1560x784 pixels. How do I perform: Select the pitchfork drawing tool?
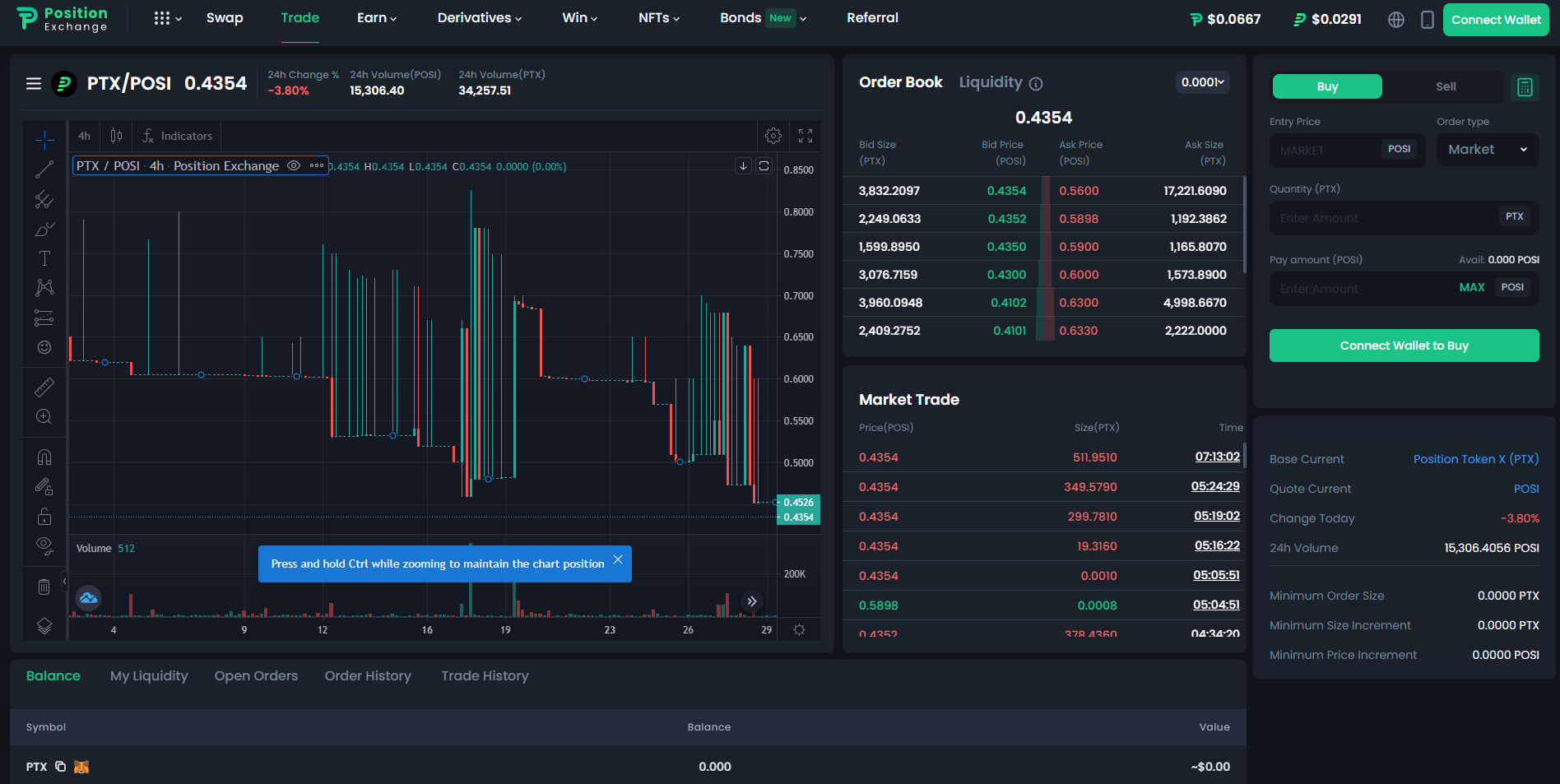click(44, 199)
